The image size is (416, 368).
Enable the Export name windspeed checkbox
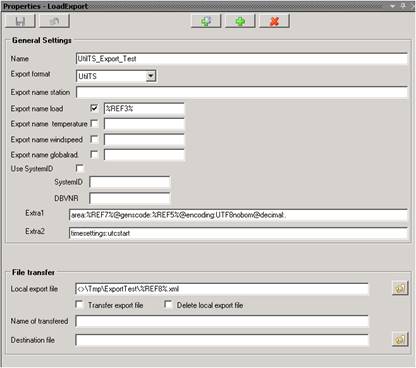94,139
